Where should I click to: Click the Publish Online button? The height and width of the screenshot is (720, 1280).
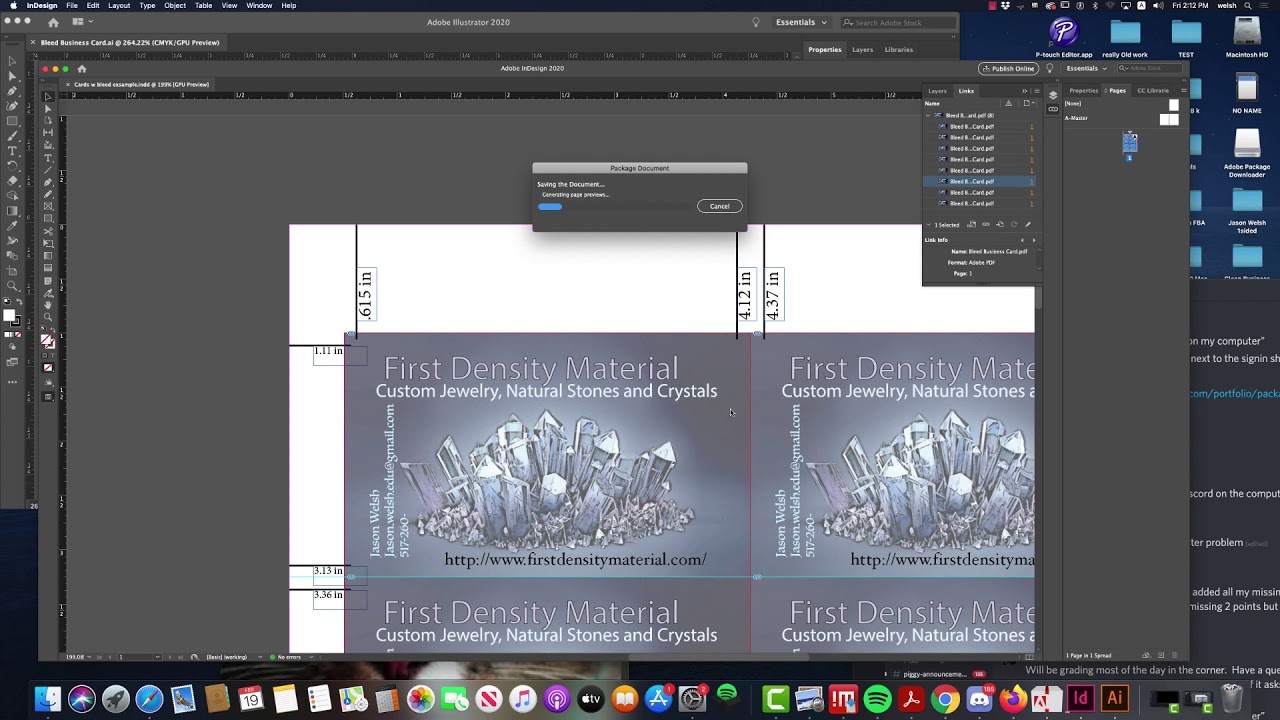[x=1008, y=68]
